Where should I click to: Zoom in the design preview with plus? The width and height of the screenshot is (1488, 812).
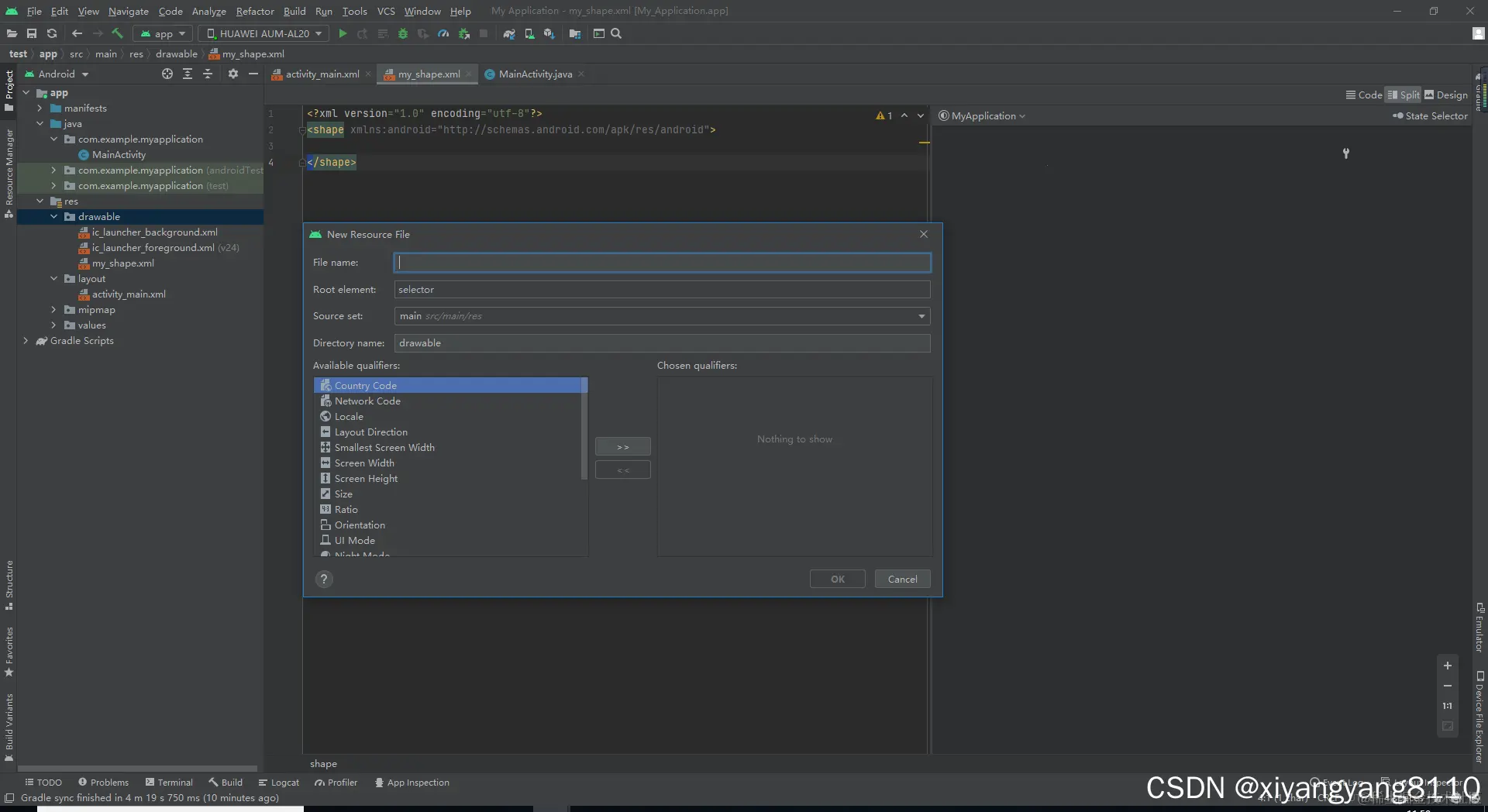[x=1447, y=666]
